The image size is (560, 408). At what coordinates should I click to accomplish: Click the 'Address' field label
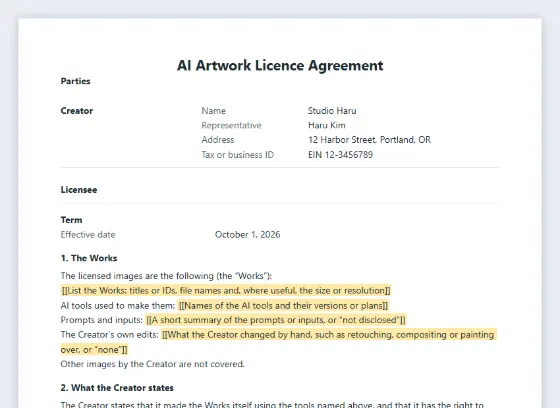click(x=218, y=140)
